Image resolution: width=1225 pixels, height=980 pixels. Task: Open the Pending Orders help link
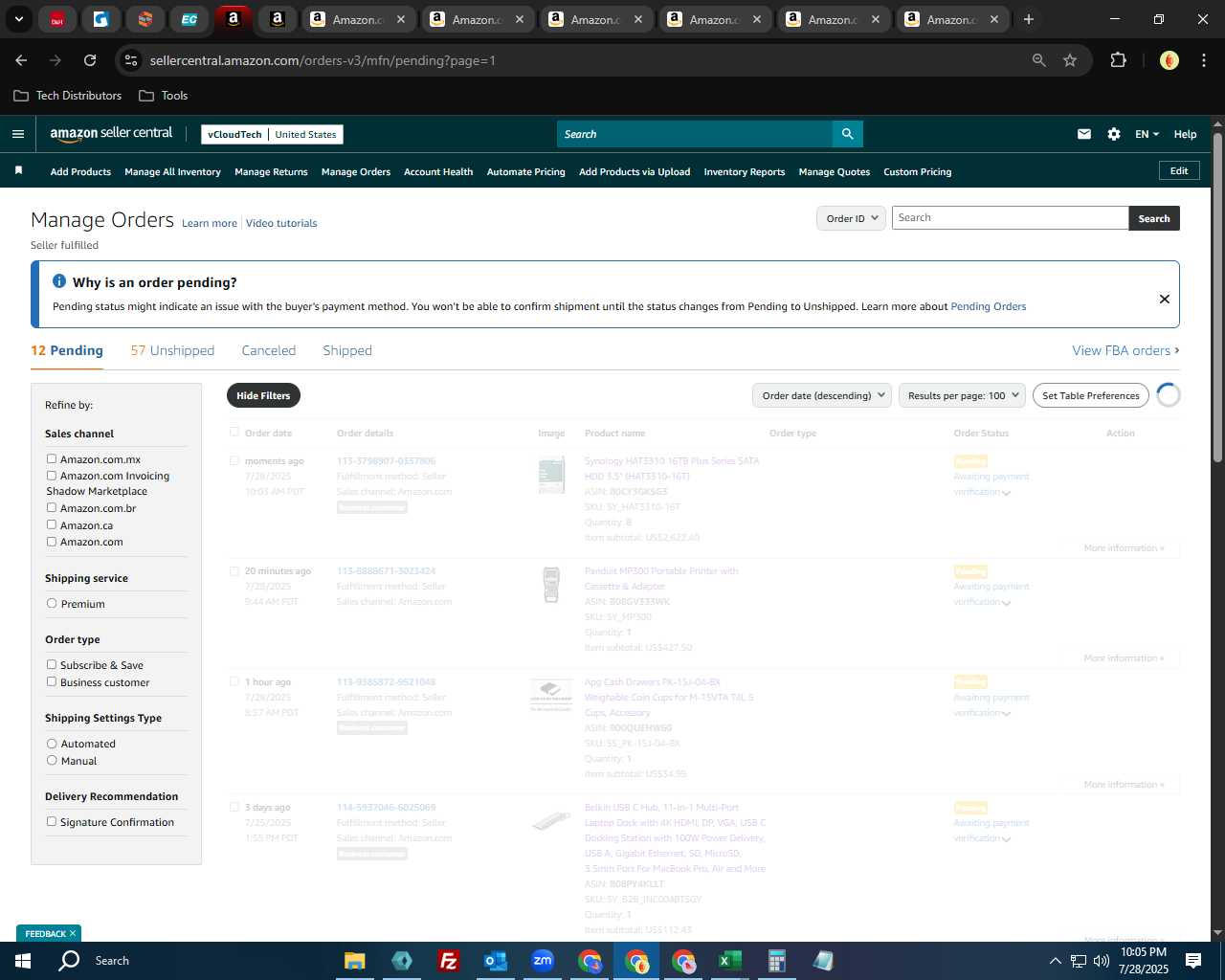tap(989, 306)
